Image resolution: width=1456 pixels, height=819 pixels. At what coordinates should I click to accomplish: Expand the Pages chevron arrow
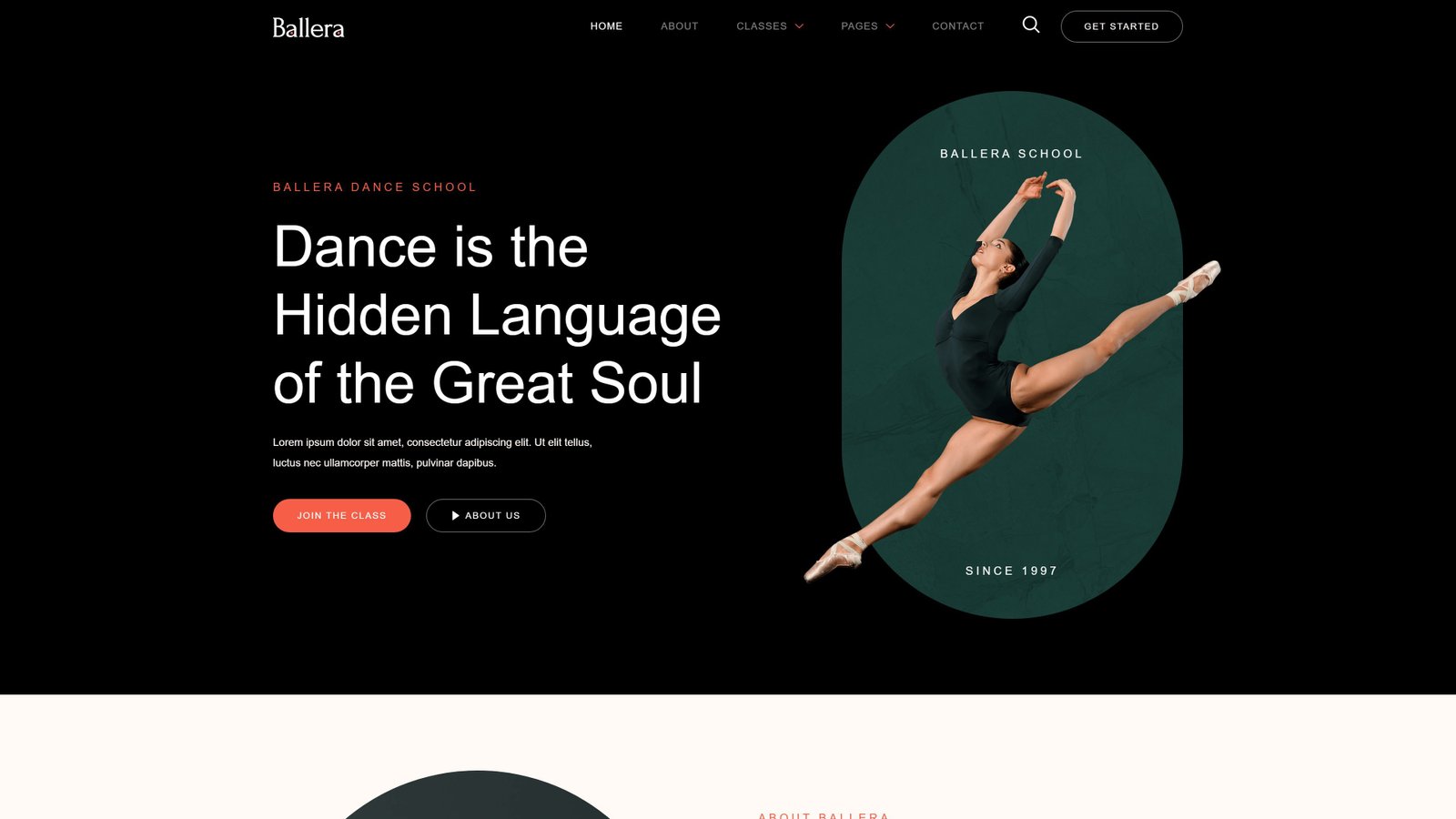point(890,26)
